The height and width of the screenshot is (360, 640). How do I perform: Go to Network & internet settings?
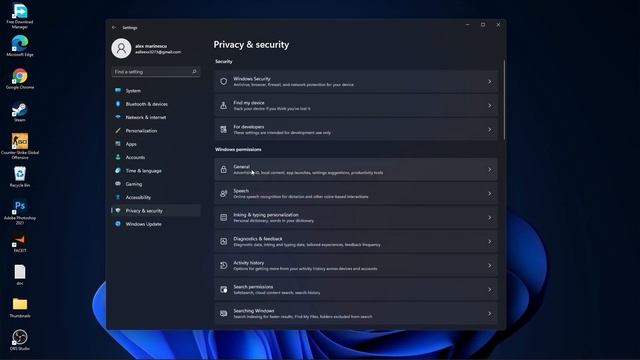pyautogui.click(x=156, y=117)
